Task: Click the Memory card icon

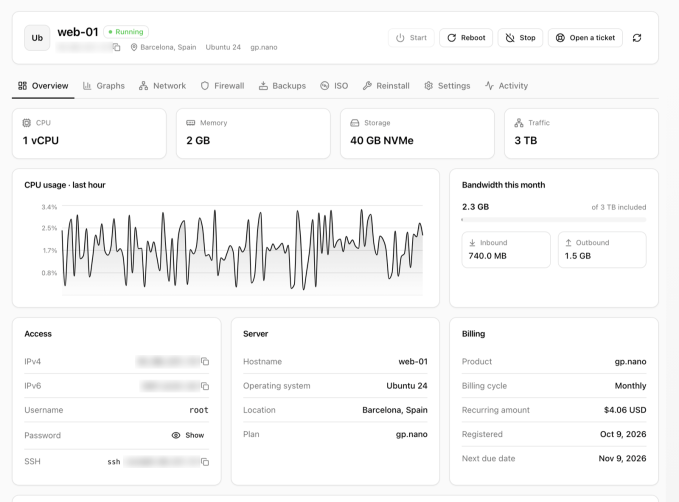Action: point(191,123)
